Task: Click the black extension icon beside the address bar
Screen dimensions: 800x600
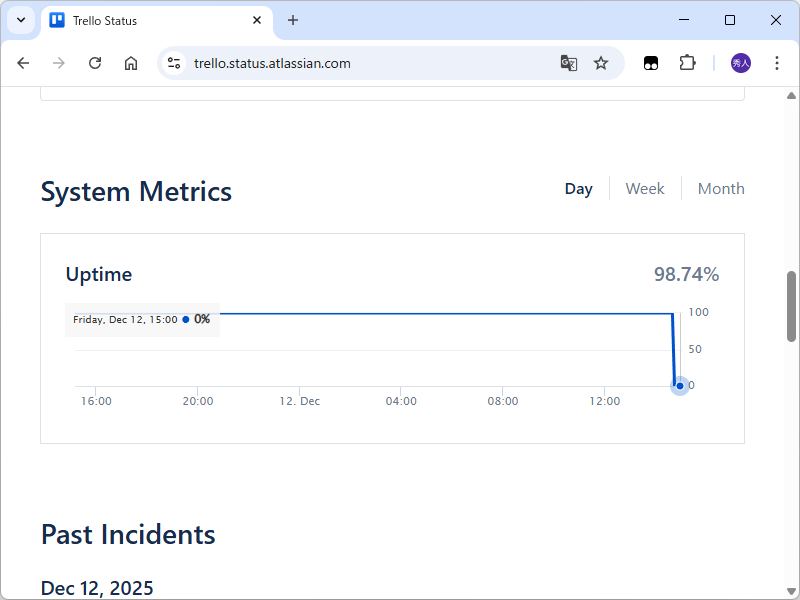Action: click(651, 63)
